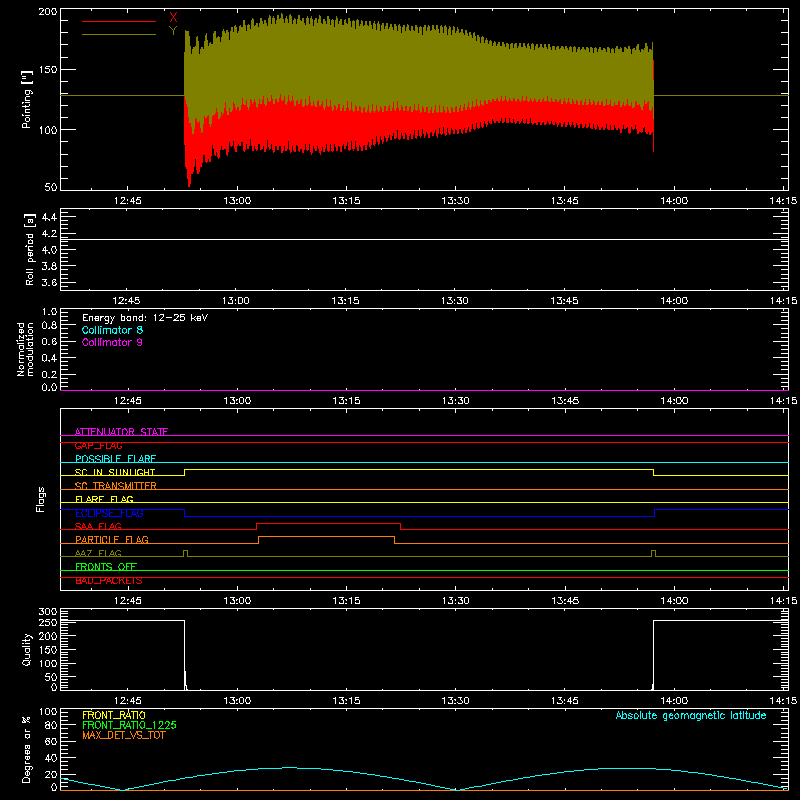The image size is (800, 800).
Task: Click the 200 tick on Pointing axis
Action: [x=48, y=12]
